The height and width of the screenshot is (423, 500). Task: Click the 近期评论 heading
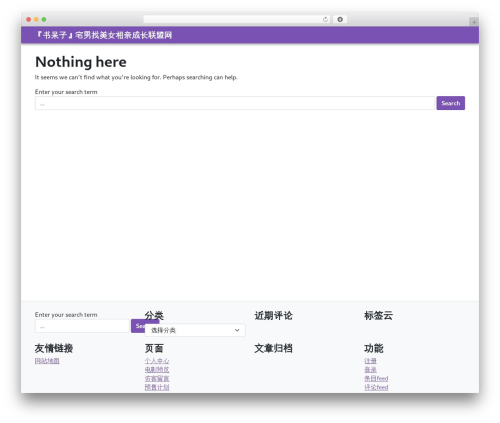273,315
